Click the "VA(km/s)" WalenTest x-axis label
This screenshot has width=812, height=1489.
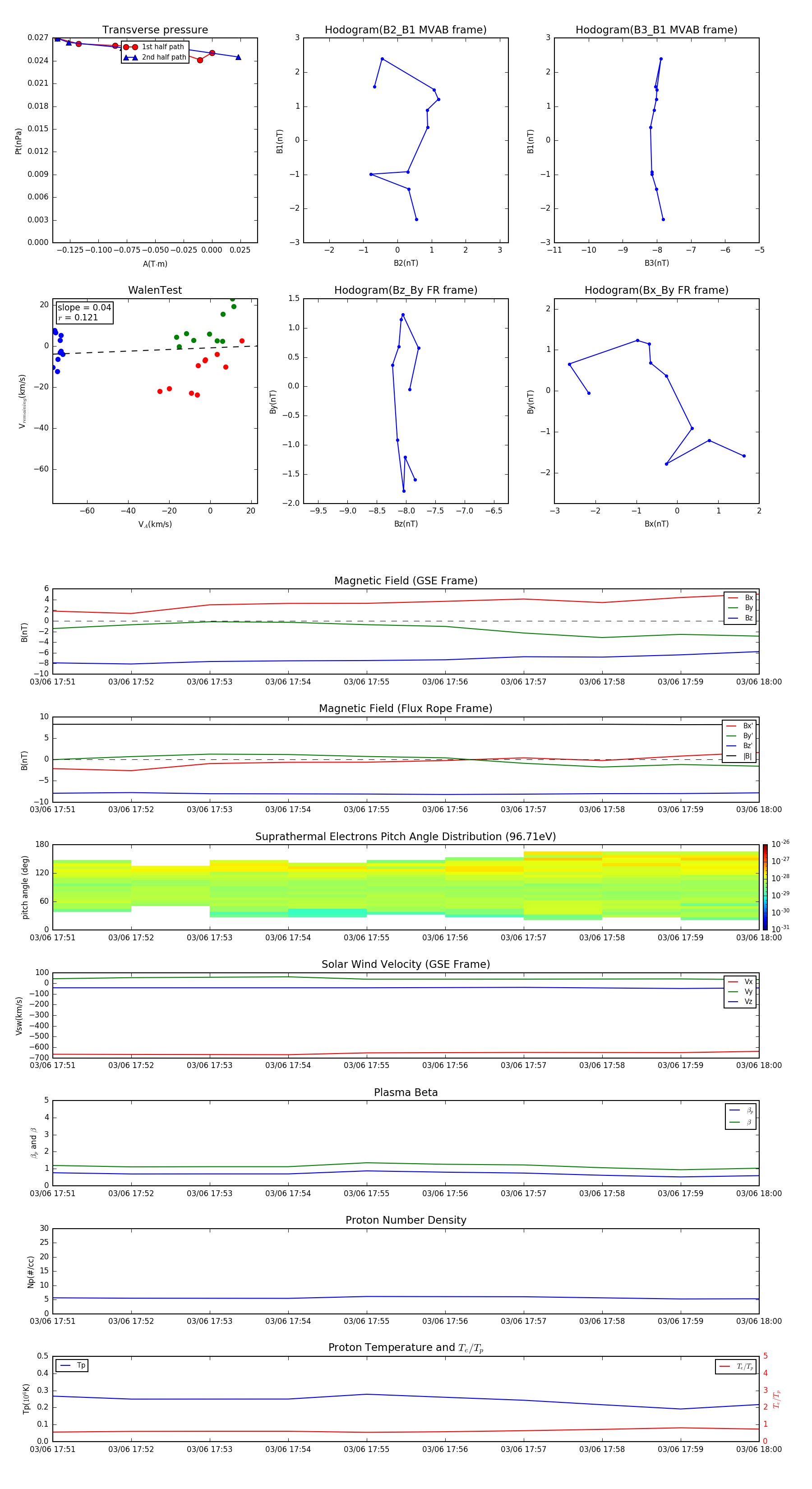pos(155,525)
